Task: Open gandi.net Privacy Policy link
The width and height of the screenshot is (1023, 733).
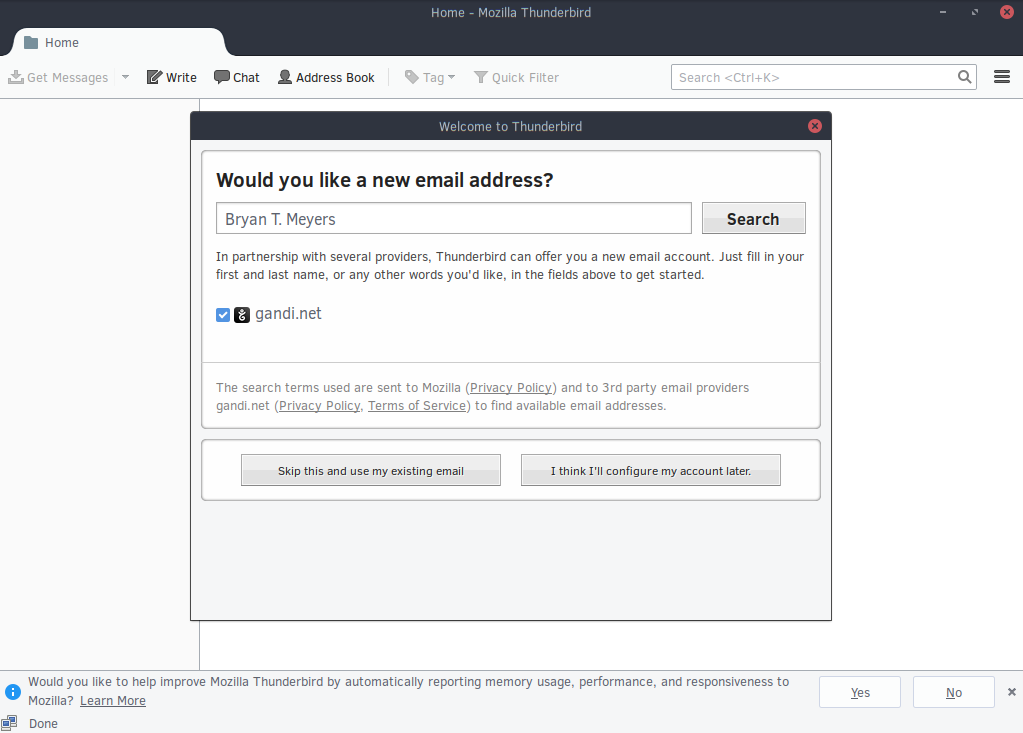Action: pos(320,406)
